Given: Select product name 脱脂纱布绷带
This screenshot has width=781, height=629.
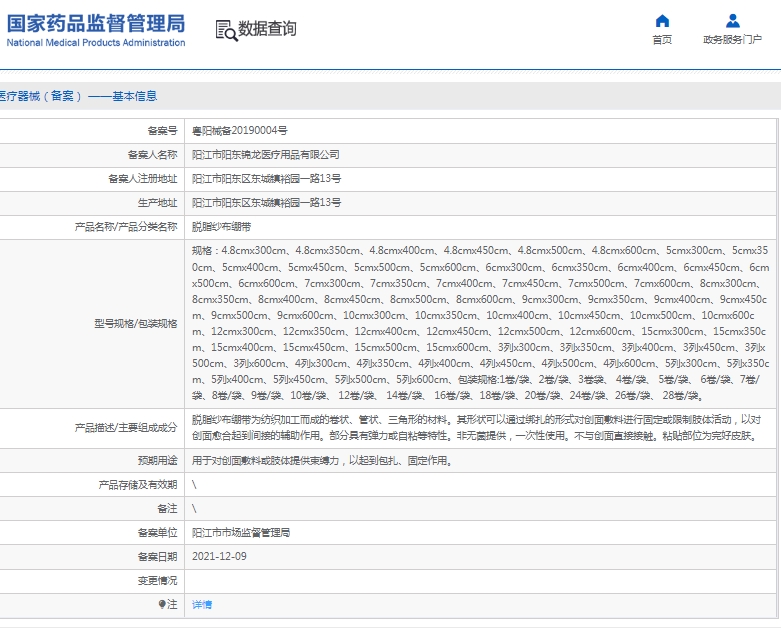Looking at the screenshot, I should pyautogui.click(x=222, y=227).
